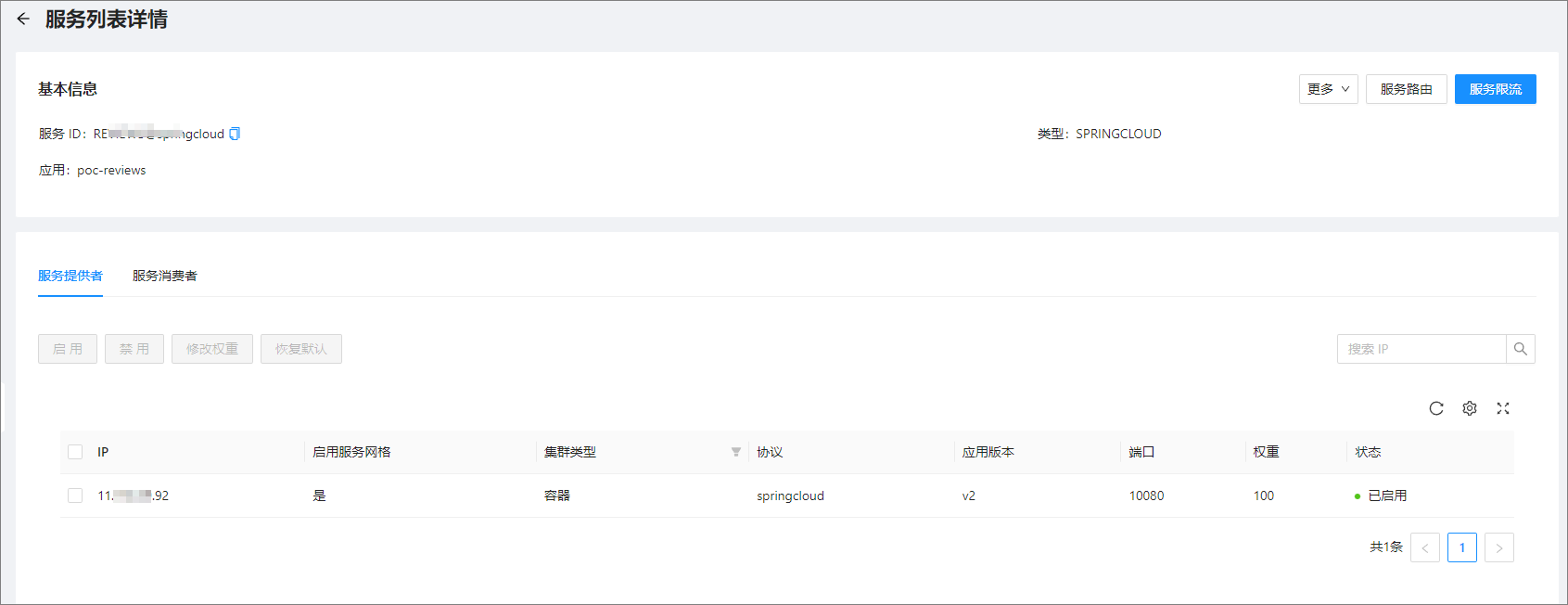Copy the service ID with copy icon
This screenshot has width=1568, height=605.
(235, 134)
